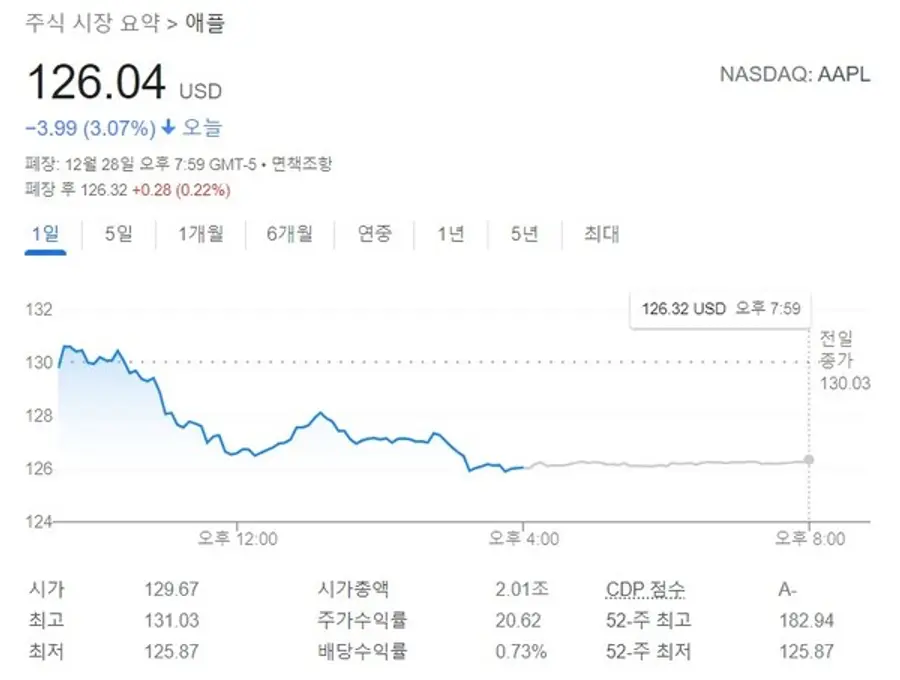The height and width of the screenshot is (680, 900).
Task: Click the 126.32 USD chart tooltip
Action: coord(721,309)
